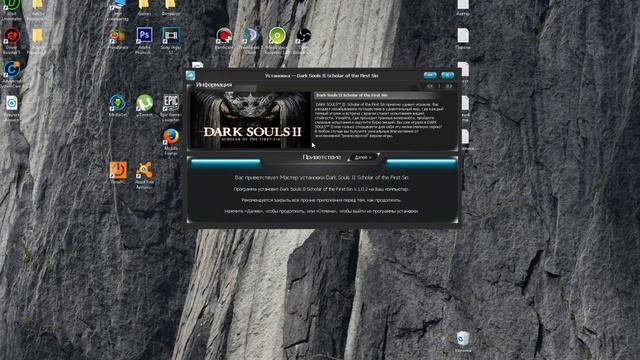Open the shortcut between Bandicam and green disc
This screenshot has height=360, width=640.
pos(250,40)
